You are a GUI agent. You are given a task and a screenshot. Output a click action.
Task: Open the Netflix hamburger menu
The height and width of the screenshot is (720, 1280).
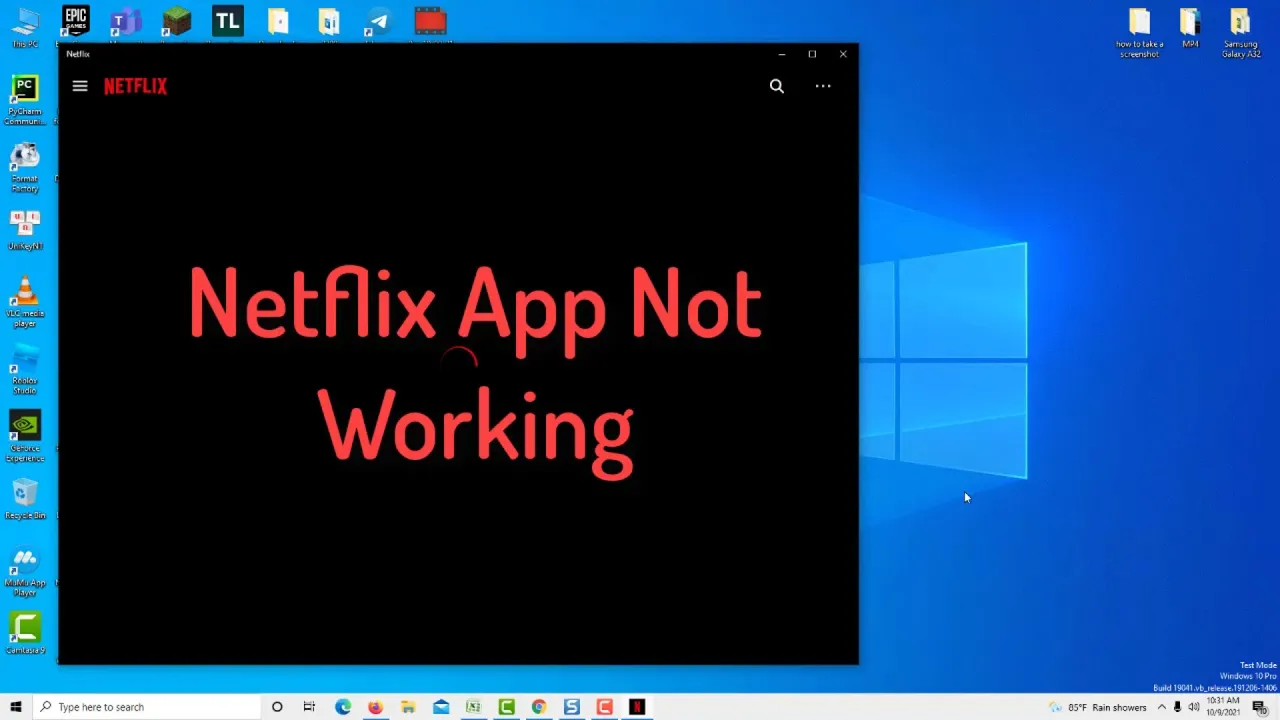coord(80,86)
